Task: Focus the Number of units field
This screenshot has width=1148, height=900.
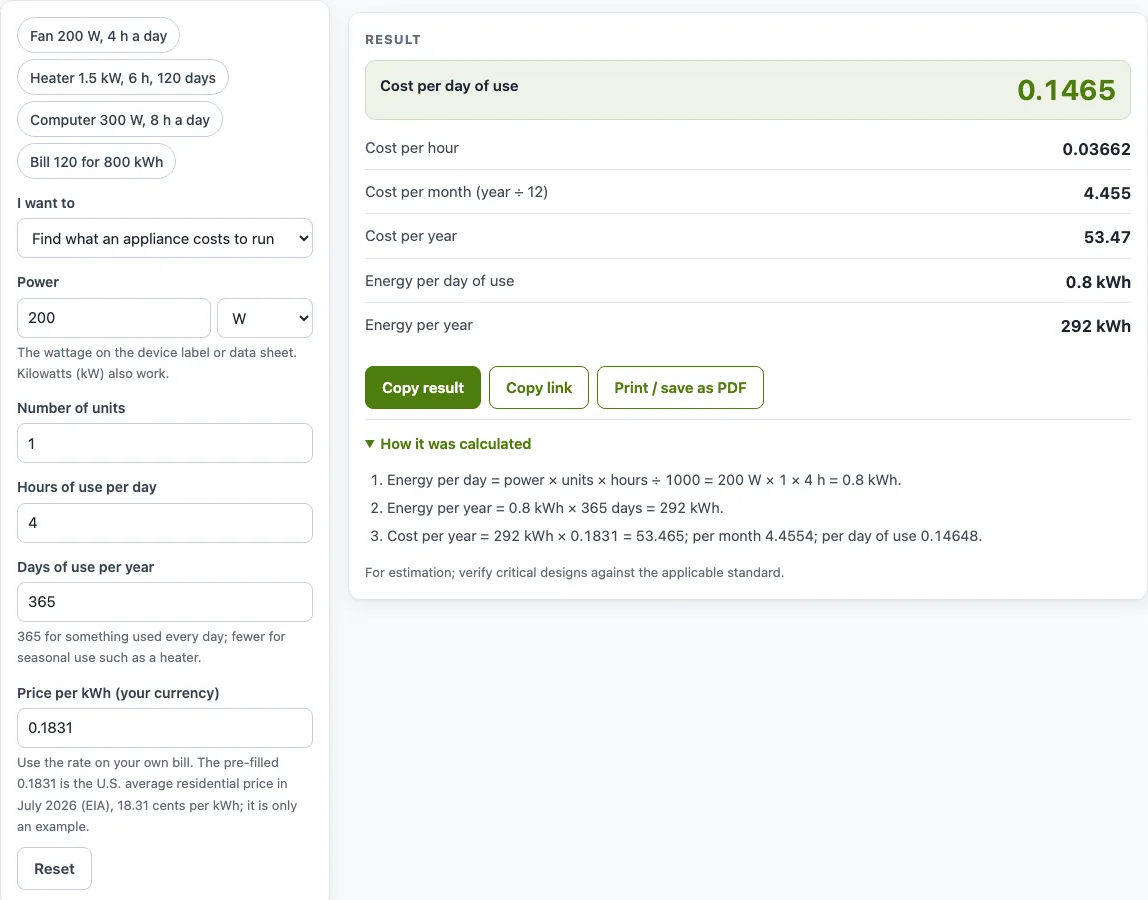Action: 165,443
